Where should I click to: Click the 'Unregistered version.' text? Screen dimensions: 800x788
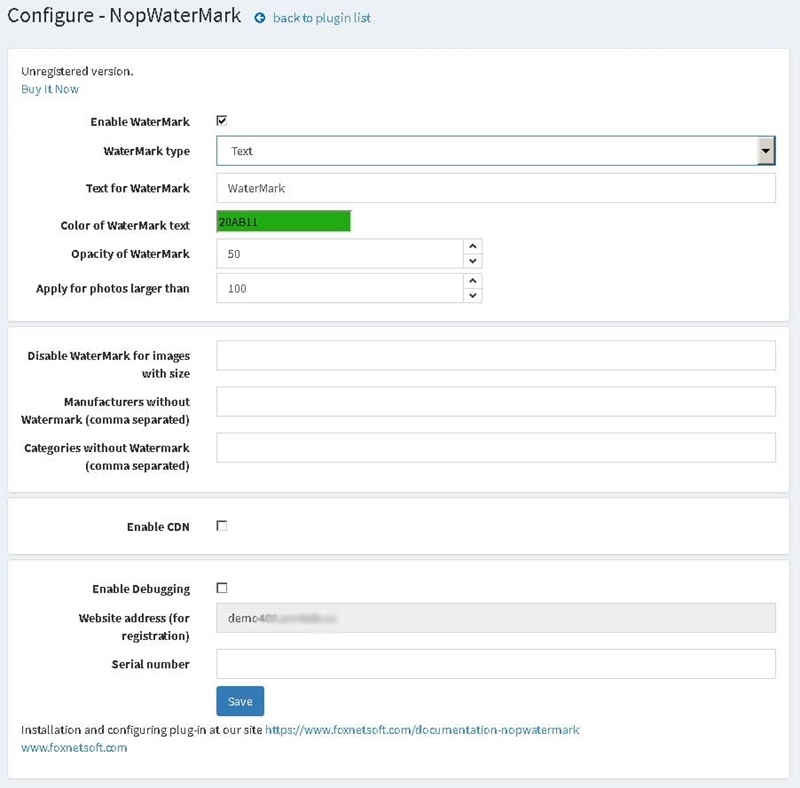77,71
